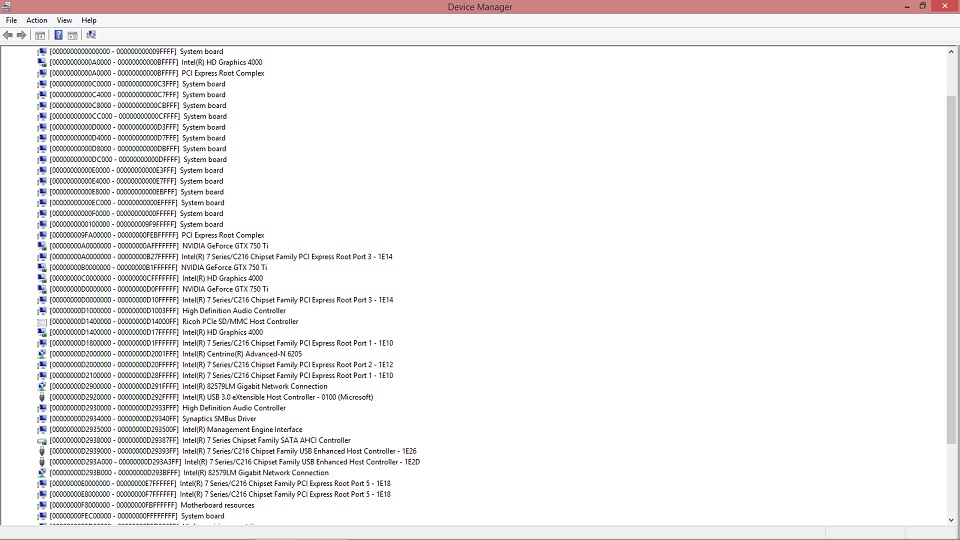Click the vertical scrollbar thumb
Image resolution: width=960 pixels, height=540 pixels.
tap(951, 269)
